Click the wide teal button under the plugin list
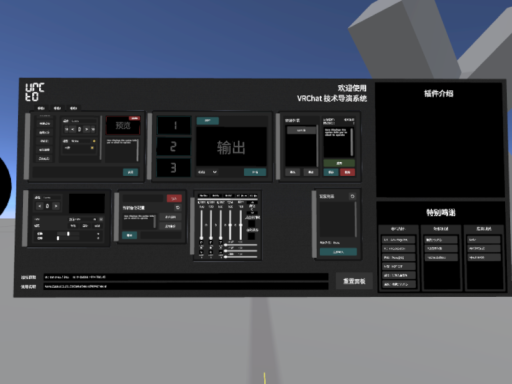The width and height of the screenshot is (512, 384). [x=338, y=252]
